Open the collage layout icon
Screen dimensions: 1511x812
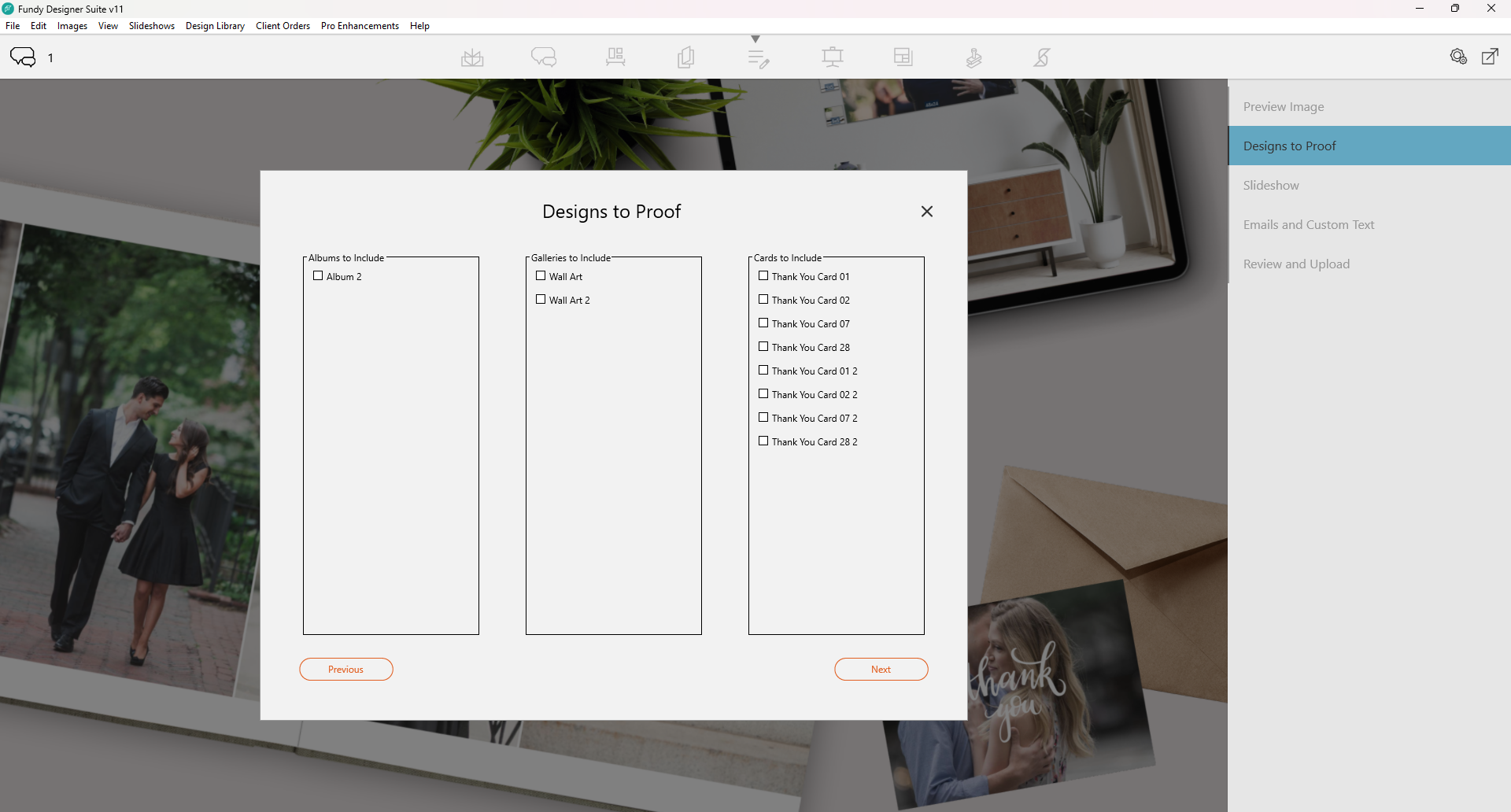pos(903,57)
